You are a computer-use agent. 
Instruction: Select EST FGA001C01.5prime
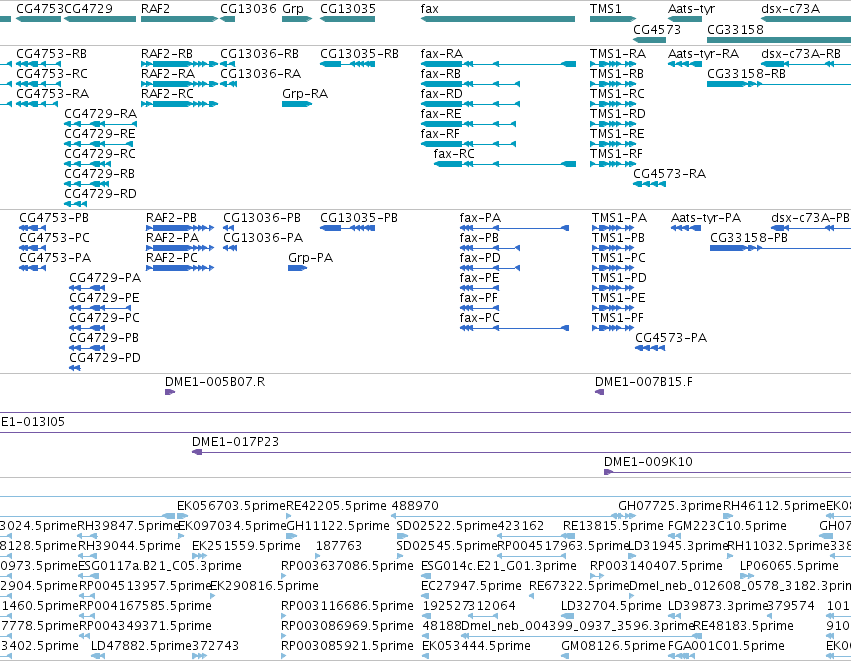[726, 646]
